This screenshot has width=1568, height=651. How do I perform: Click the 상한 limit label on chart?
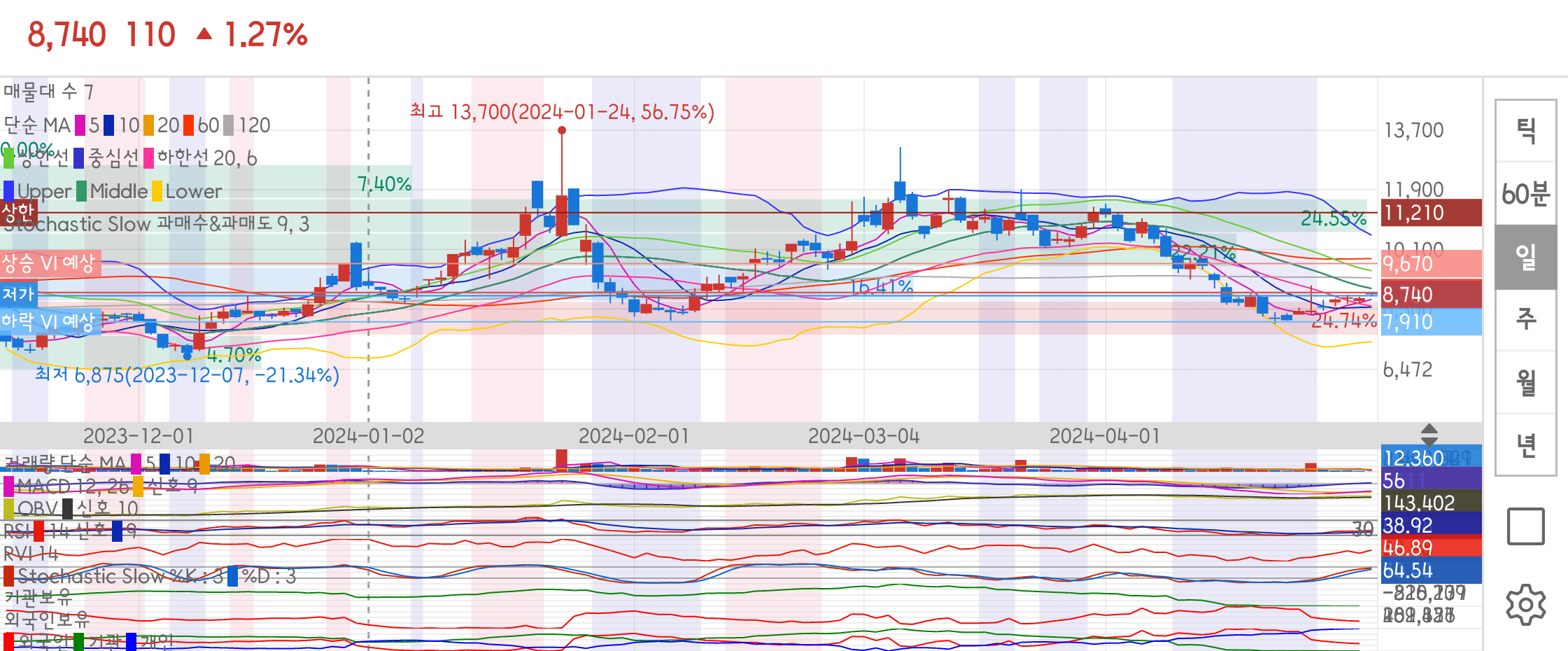pyautogui.click(x=18, y=211)
